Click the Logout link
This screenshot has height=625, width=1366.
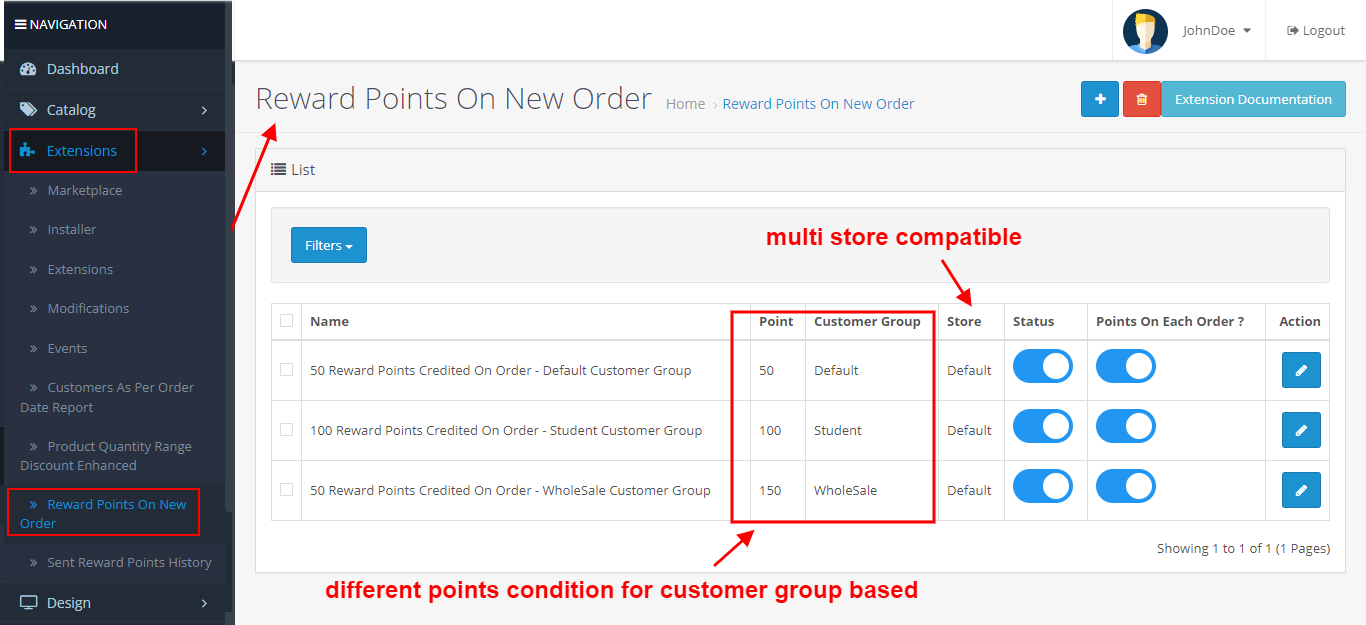(x=1315, y=31)
